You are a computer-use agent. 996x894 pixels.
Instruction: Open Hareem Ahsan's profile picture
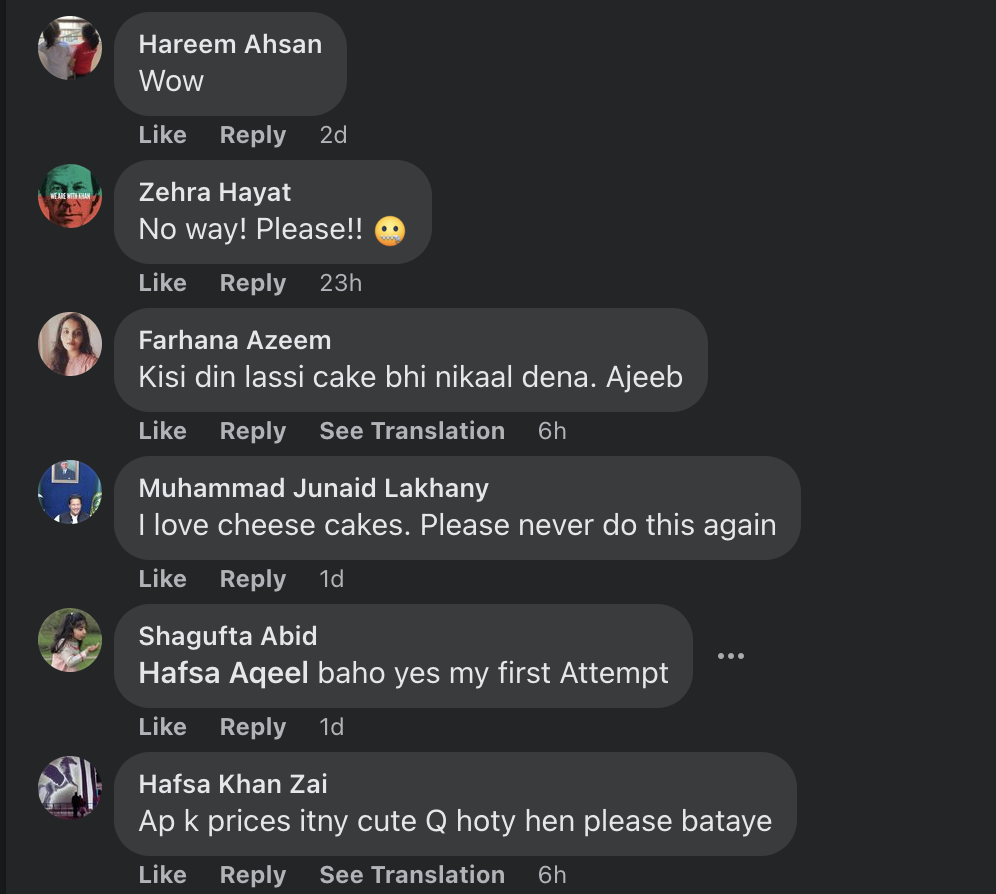point(70,48)
